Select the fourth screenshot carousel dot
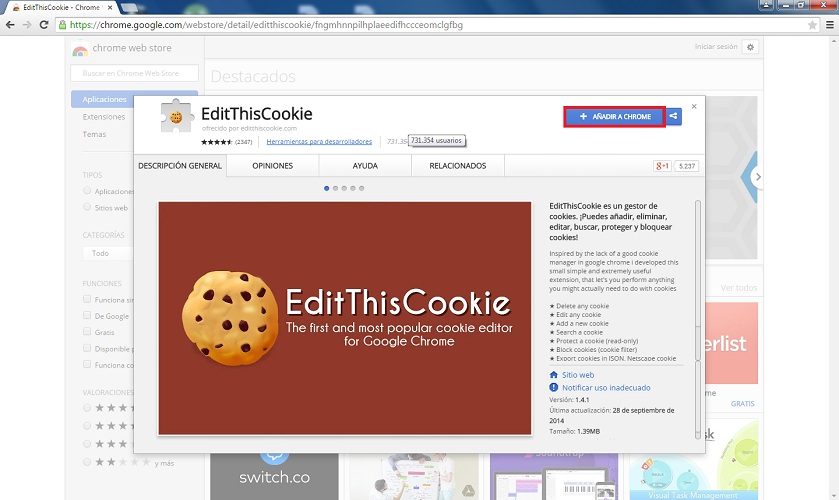Viewport: 839px width, 500px height. [353, 188]
